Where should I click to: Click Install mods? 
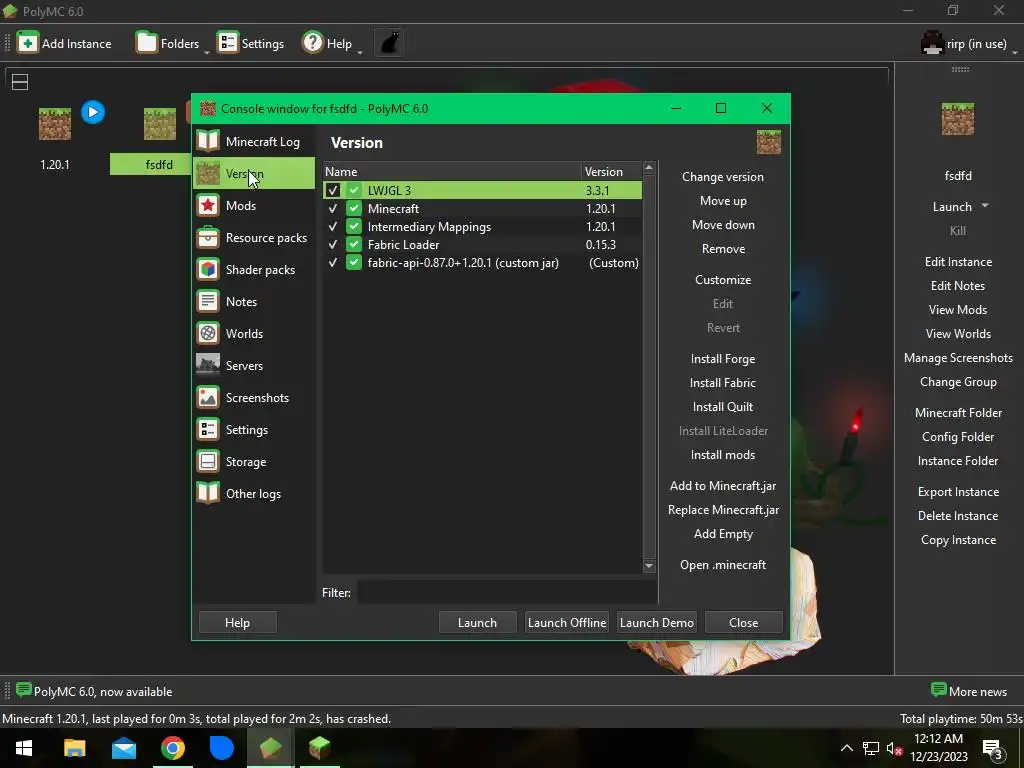coord(722,455)
